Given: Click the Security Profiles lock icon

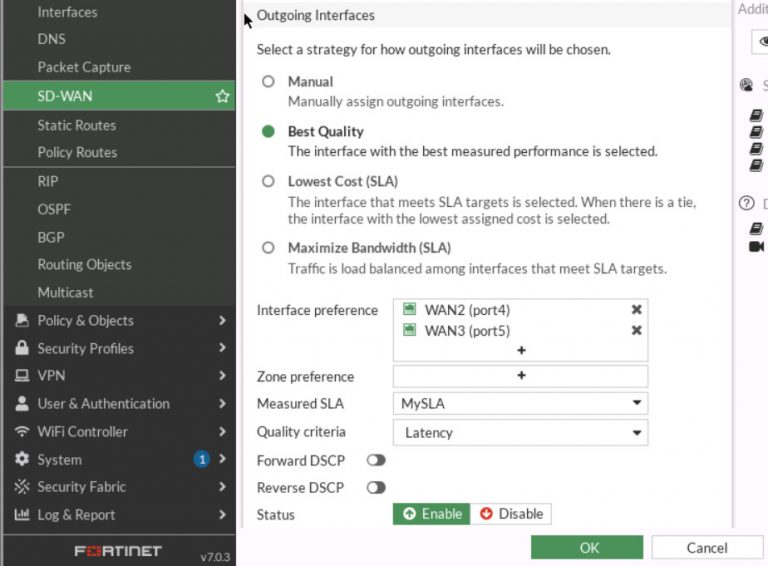Looking at the screenshot, I should click(x=21, y=348).
